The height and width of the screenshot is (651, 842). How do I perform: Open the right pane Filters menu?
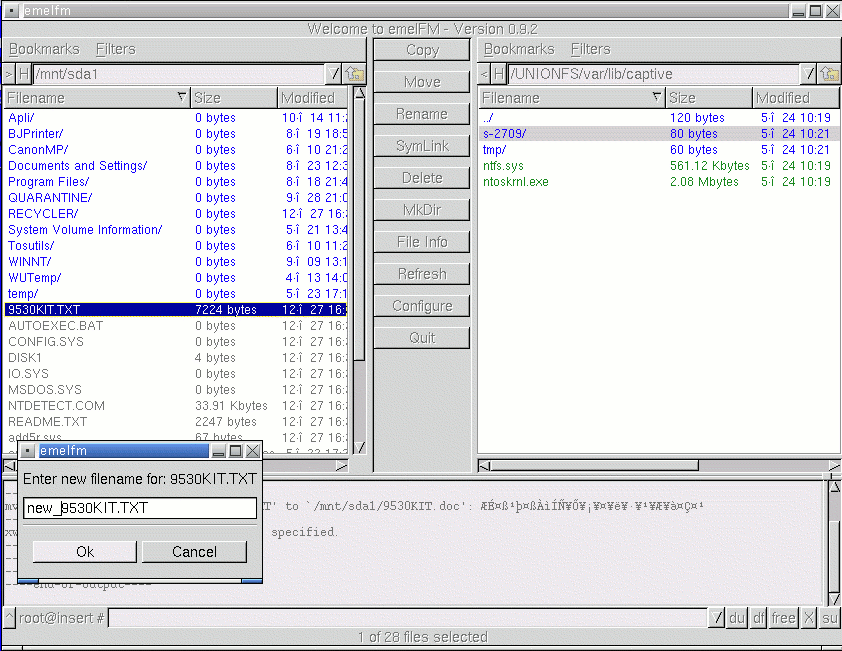click(x=590, y=49)
